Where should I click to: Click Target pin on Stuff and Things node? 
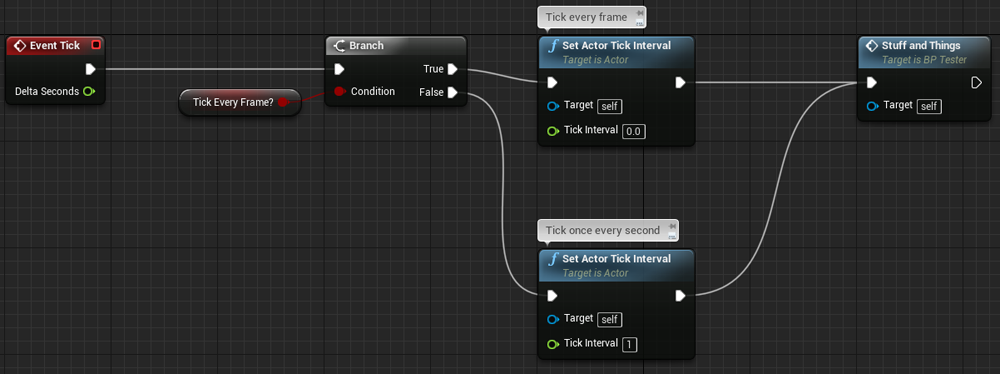click(x=872, y=106)
